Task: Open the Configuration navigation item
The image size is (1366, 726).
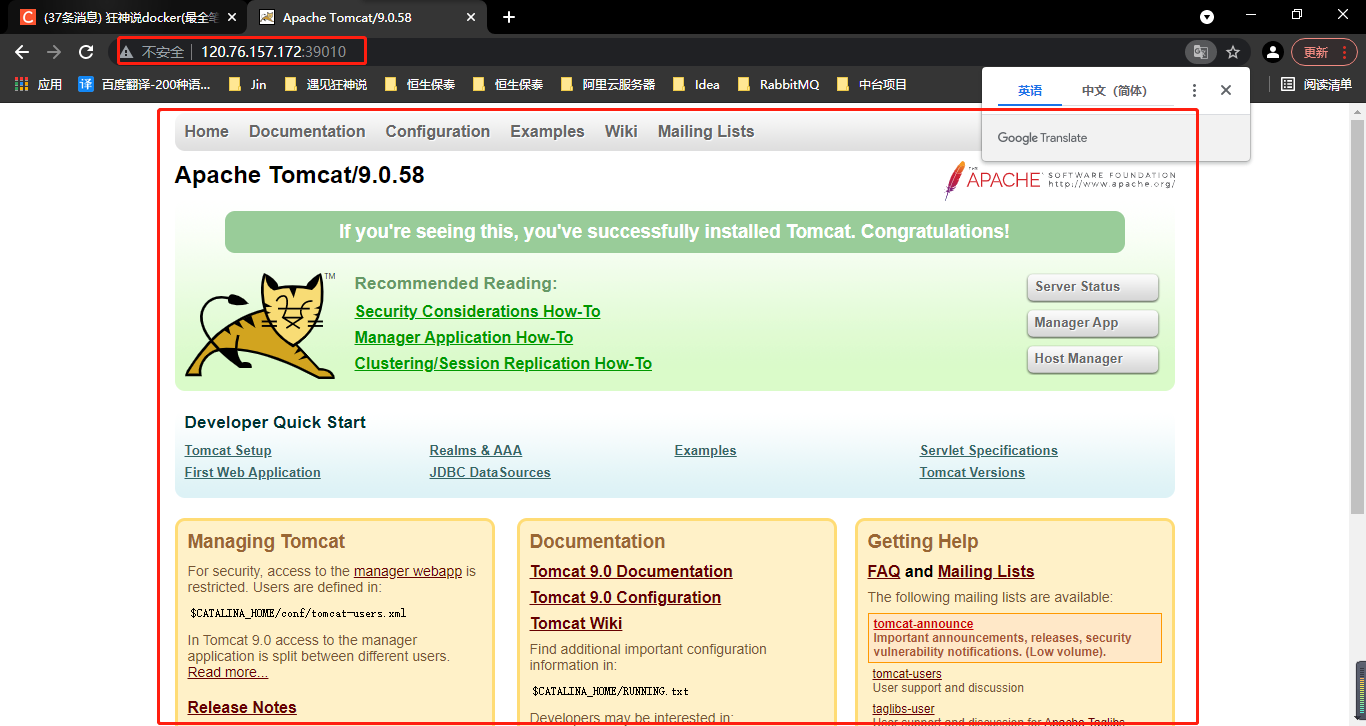Action: [x=438, y=131]
